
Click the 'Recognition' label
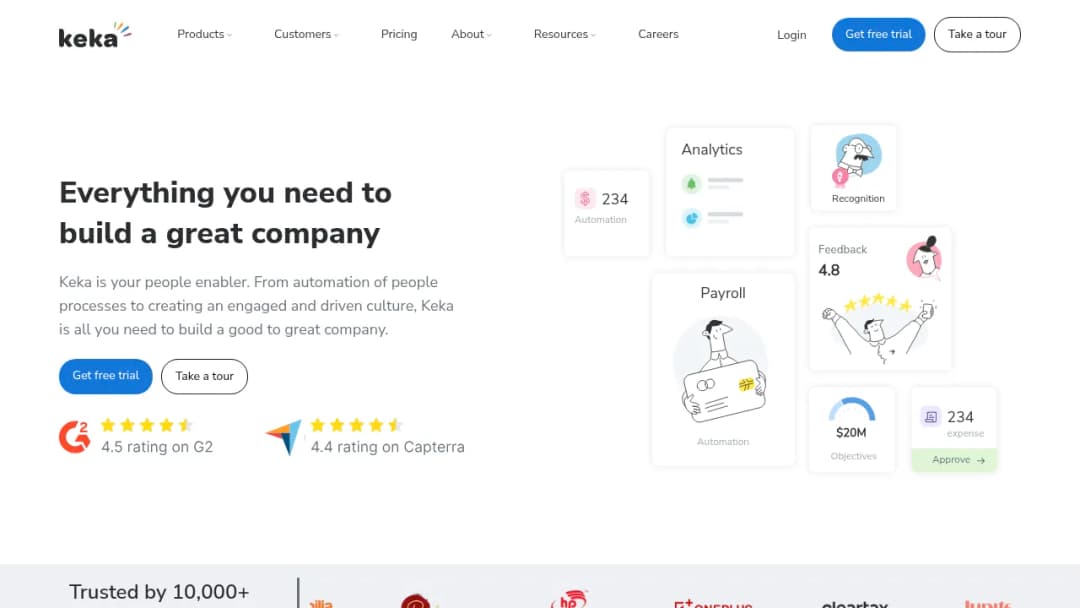click(x=858, y=198)
